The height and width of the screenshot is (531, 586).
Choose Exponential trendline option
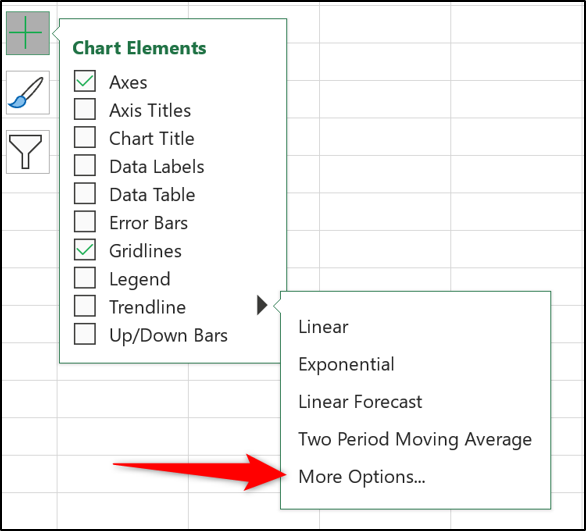(346, 364)
